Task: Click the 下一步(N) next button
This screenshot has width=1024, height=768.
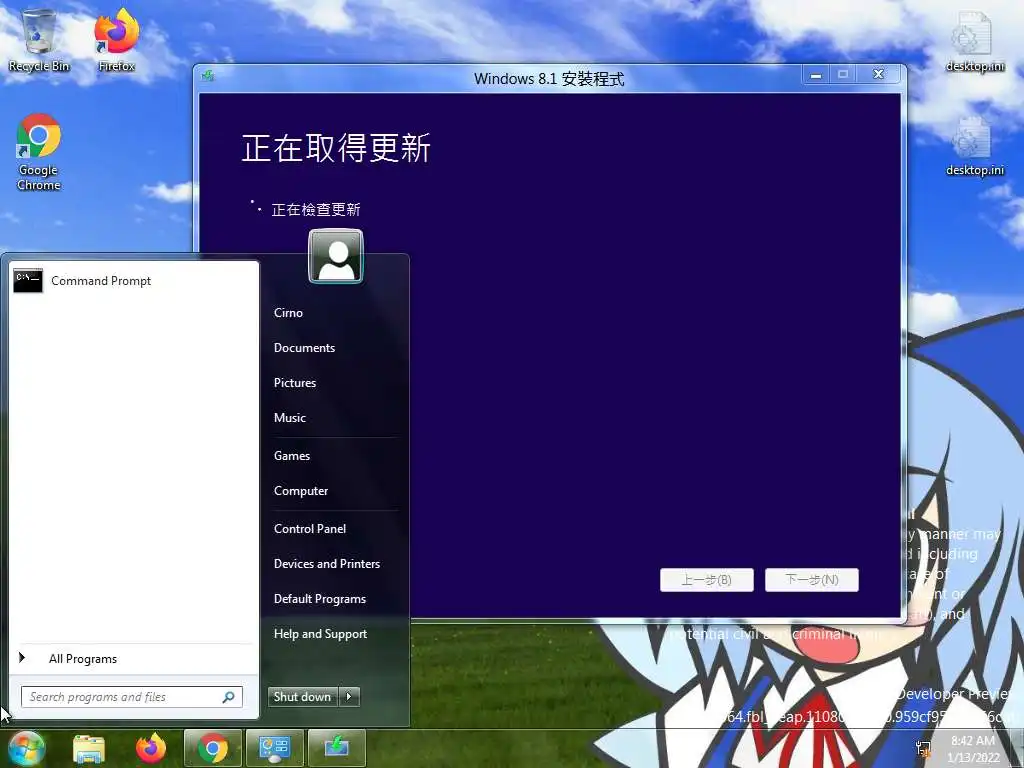Action: click(x=812, y=580)
